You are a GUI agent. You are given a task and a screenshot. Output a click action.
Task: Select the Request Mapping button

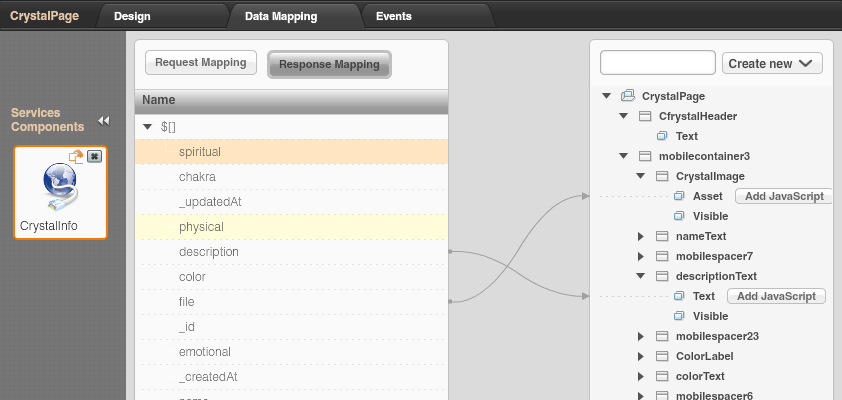(201, 63)
